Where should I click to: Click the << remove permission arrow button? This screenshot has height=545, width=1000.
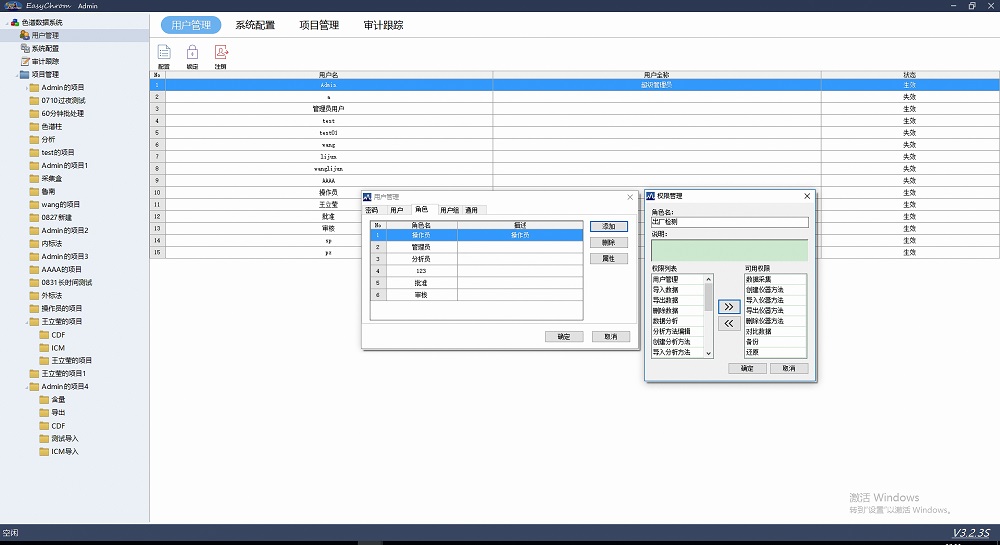[729, 323]
